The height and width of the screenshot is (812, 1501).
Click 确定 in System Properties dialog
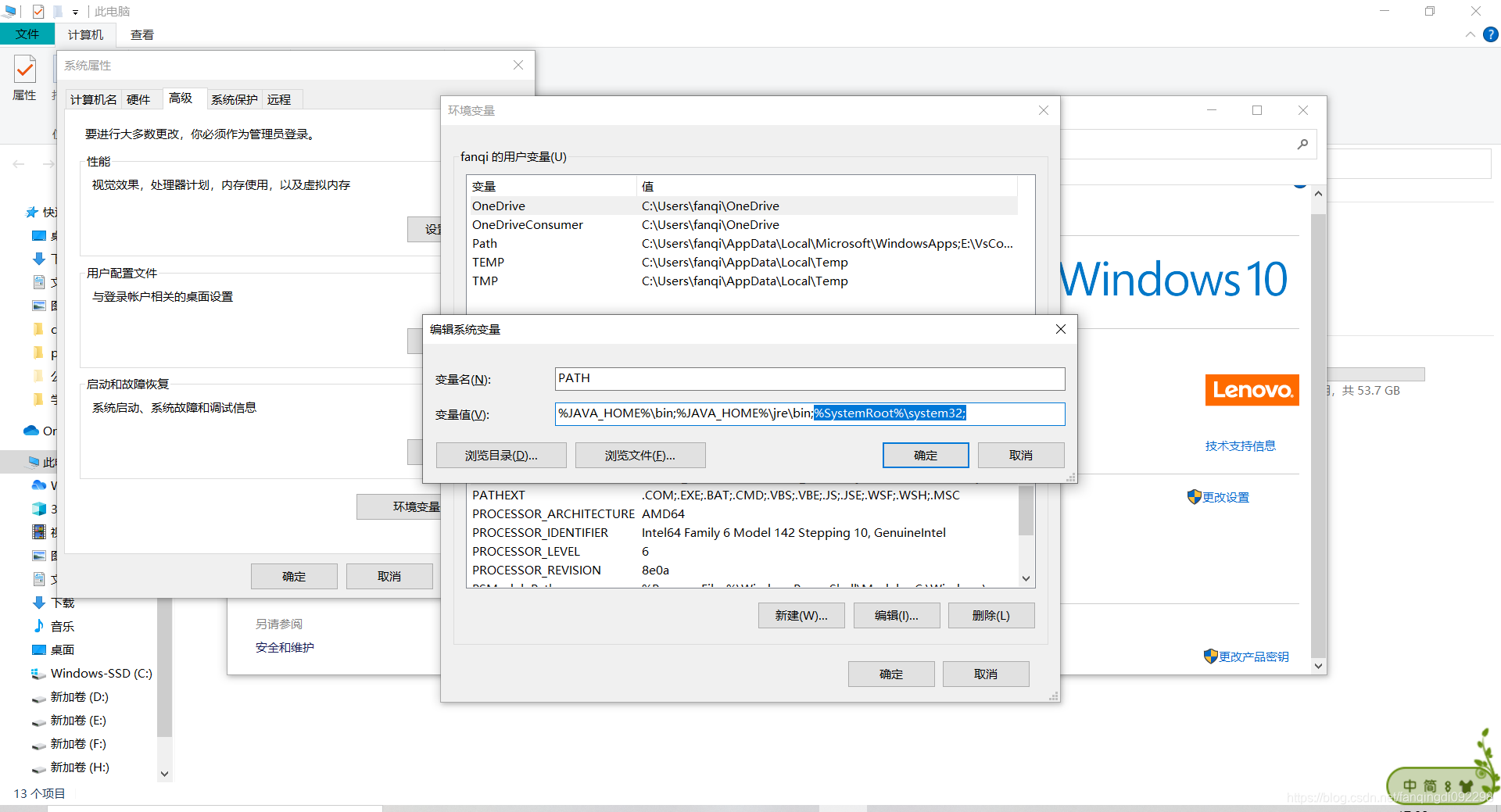(x=294, y=576)
